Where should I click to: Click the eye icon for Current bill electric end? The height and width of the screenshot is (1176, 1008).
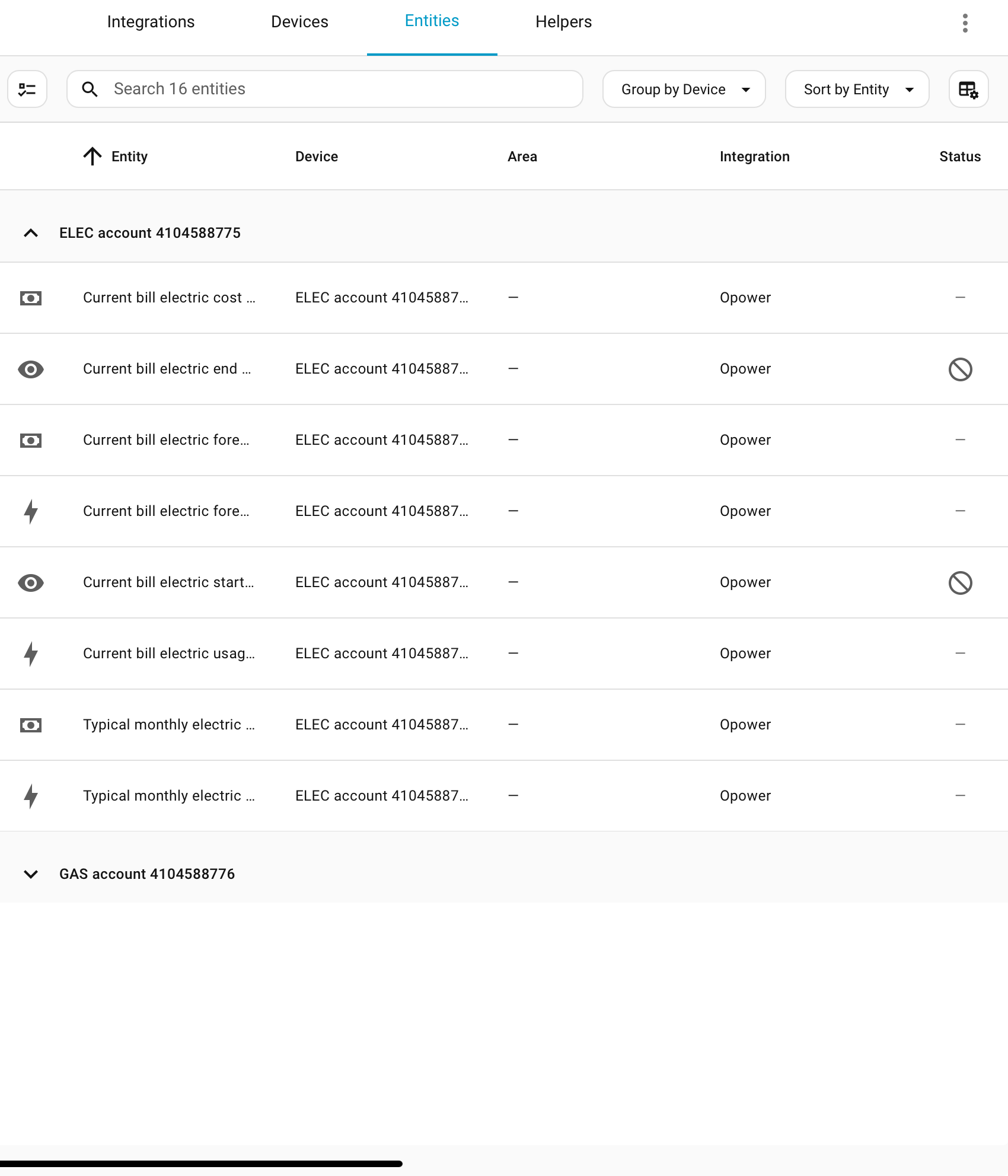[x=31, y=369]
